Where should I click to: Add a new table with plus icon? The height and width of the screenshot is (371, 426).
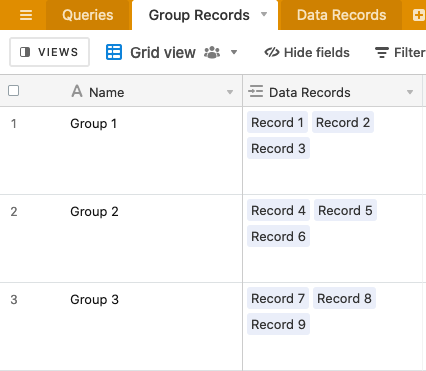coord(419,15)
